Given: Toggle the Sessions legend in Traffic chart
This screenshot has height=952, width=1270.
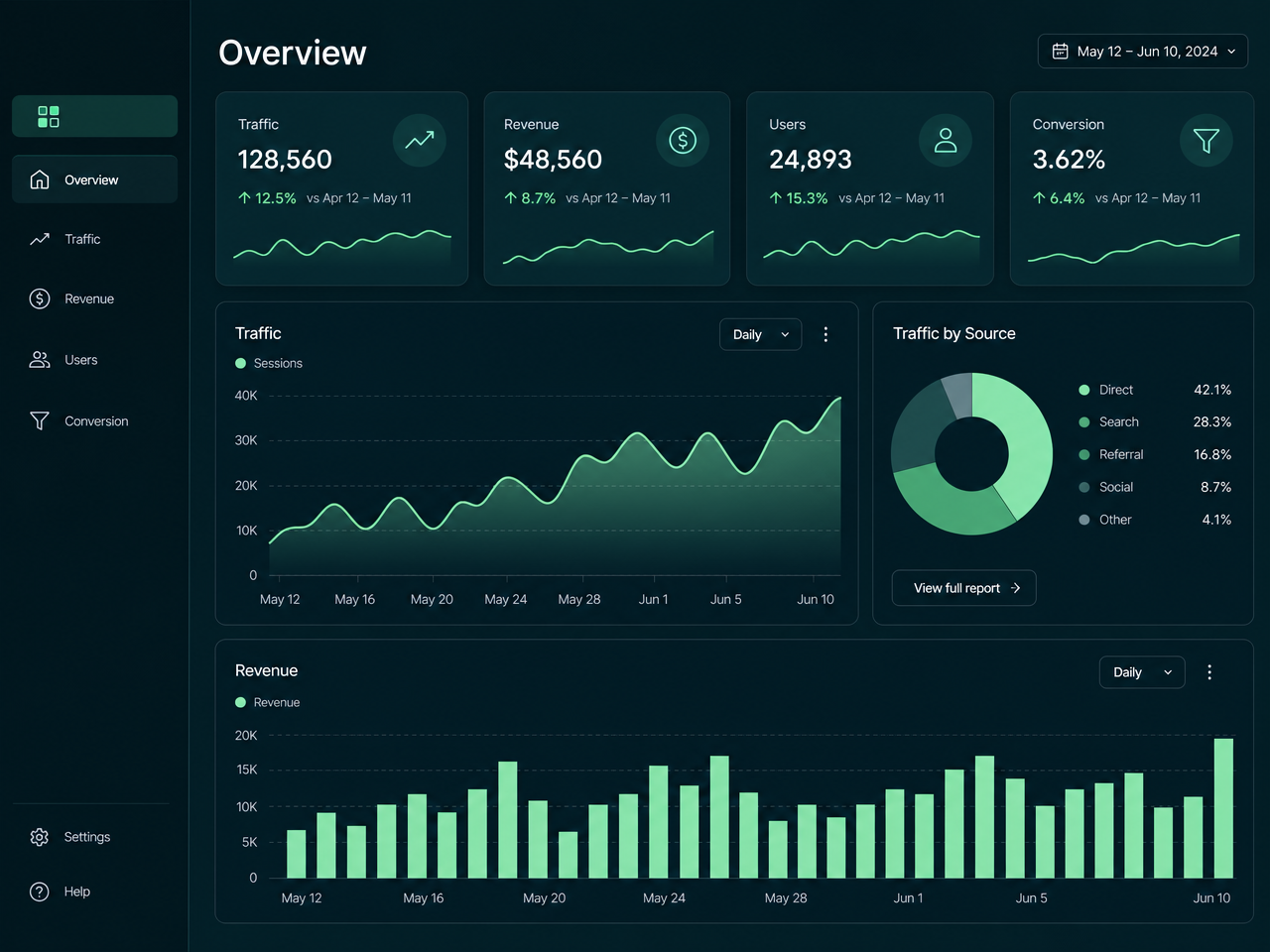Looking at the screenshot, I should pyautogui.click(x=269, y=363).
